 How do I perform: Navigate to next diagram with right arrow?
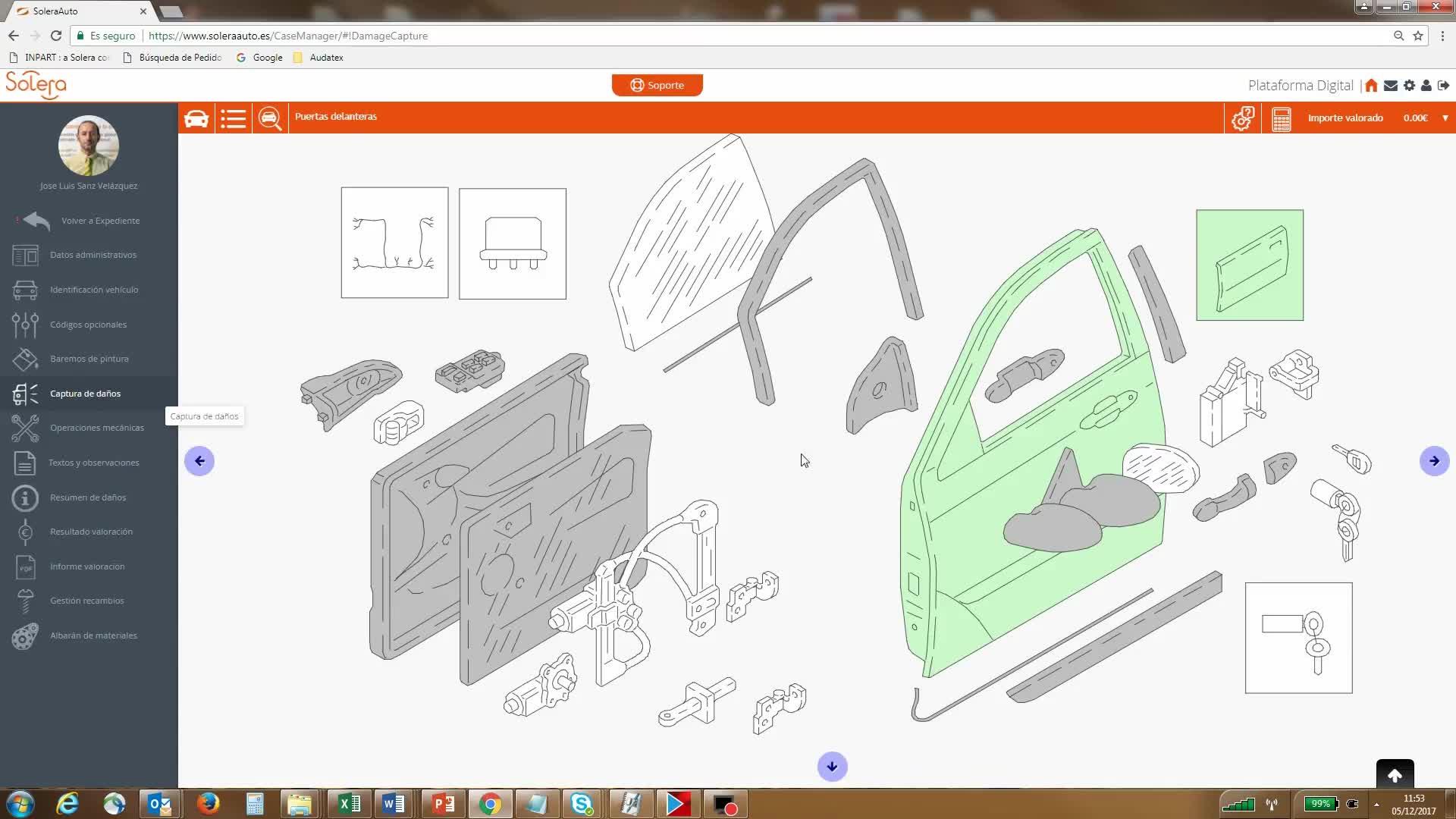coord(1434,461)
